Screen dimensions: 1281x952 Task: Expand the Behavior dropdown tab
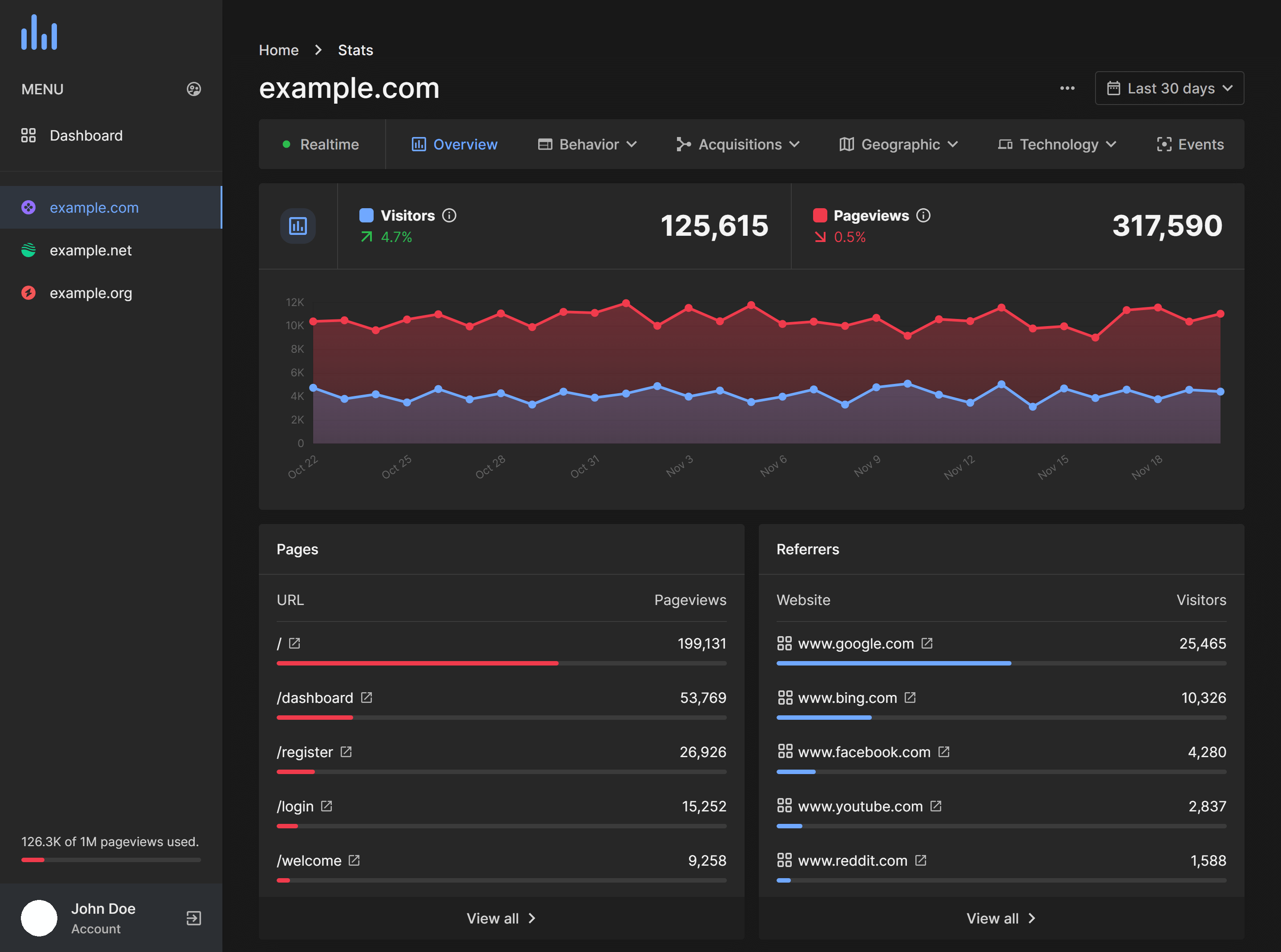(x=587, y=144)
